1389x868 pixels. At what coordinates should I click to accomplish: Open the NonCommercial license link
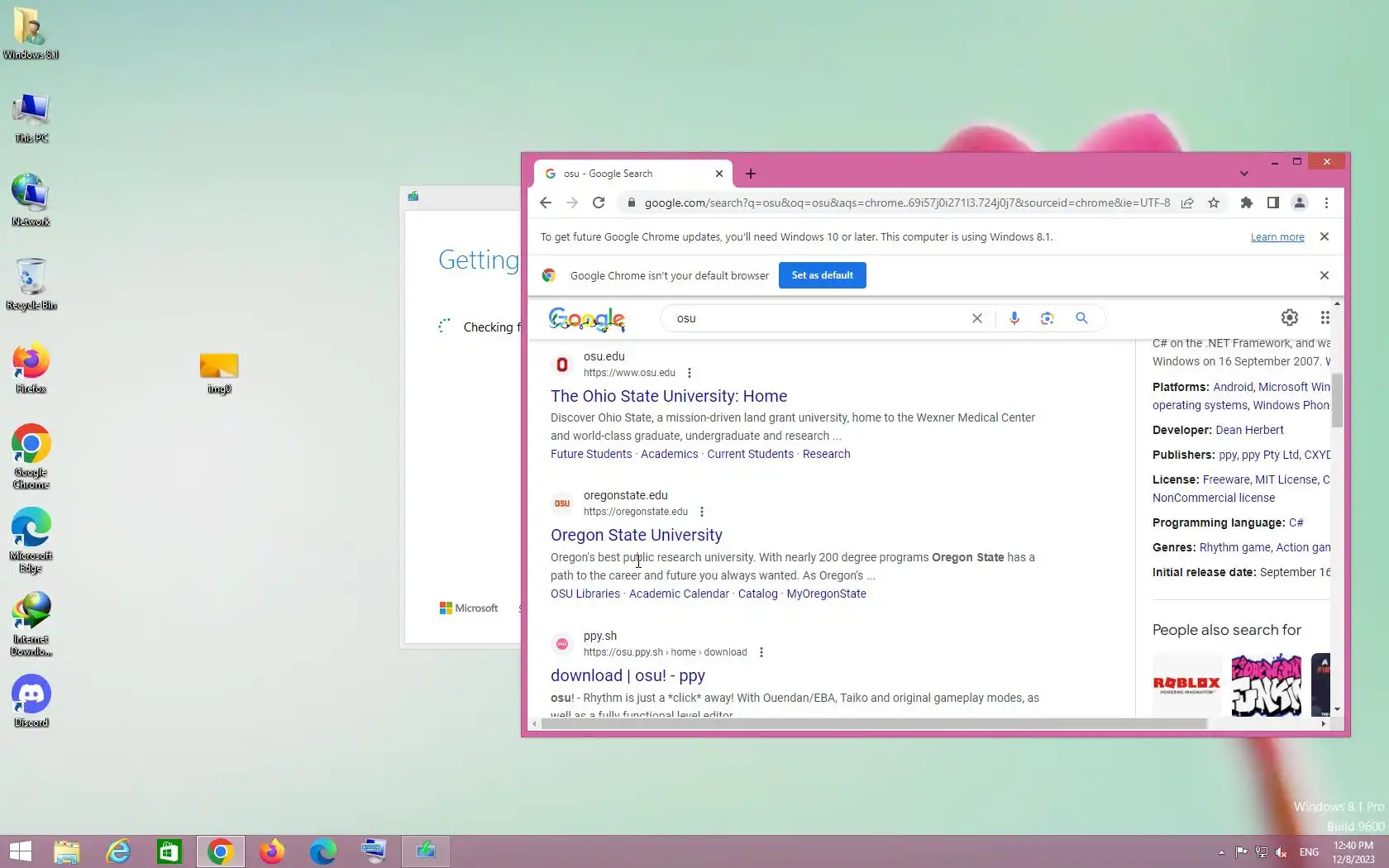click(1214, 498)
